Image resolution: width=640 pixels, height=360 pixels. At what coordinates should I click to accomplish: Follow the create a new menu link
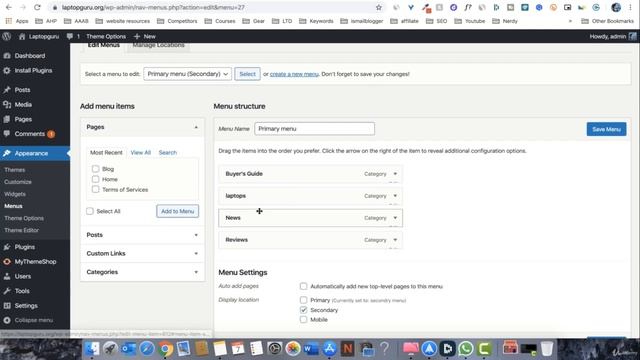tap(294, 74)
